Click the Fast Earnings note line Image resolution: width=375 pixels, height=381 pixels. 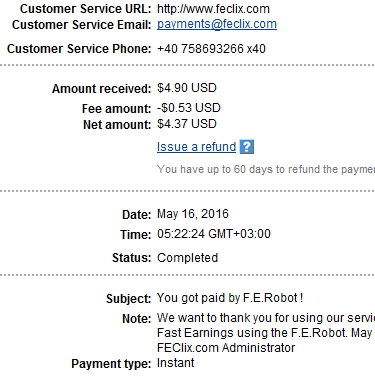265,333
